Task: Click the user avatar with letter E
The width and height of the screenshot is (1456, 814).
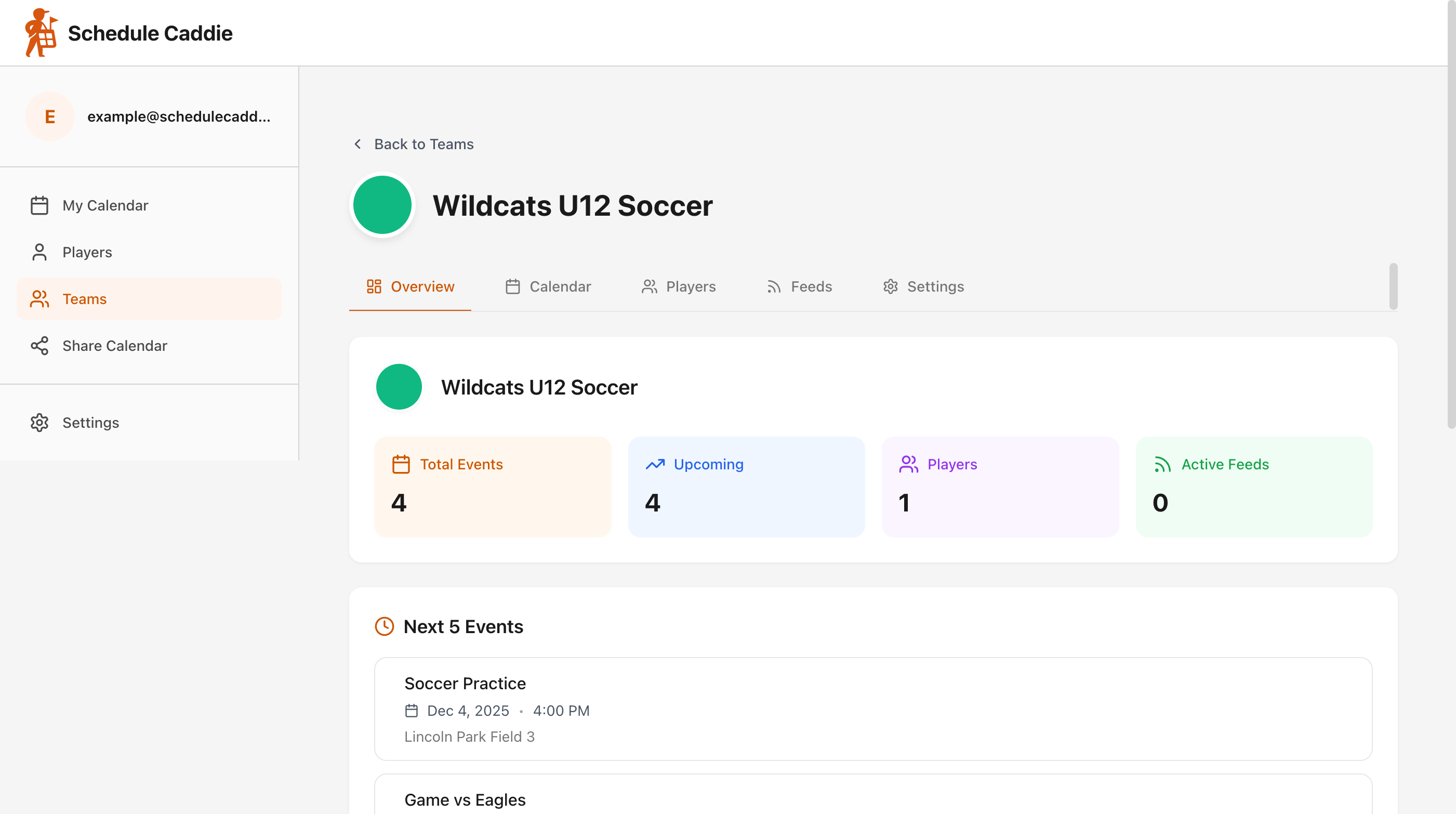Action: [x=50, y=116]
